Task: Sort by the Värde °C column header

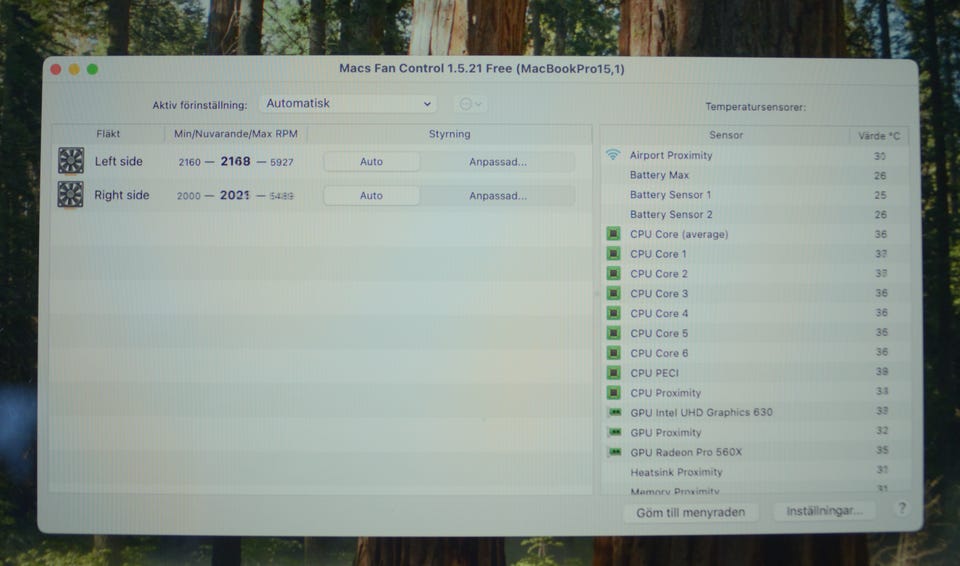Action: tap(879, 135)
